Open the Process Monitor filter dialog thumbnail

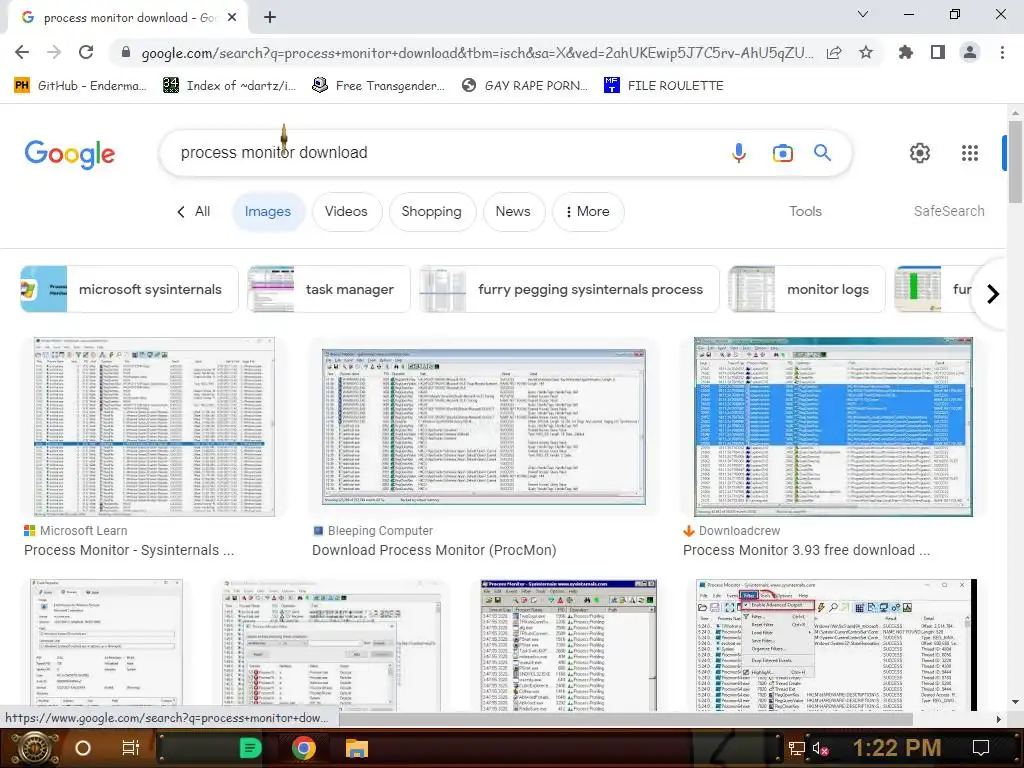click(x=334, y=645)
